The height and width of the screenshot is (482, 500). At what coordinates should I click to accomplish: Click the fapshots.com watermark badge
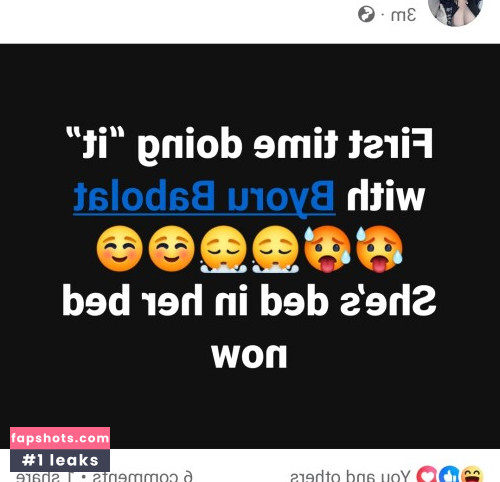point(60,438)
